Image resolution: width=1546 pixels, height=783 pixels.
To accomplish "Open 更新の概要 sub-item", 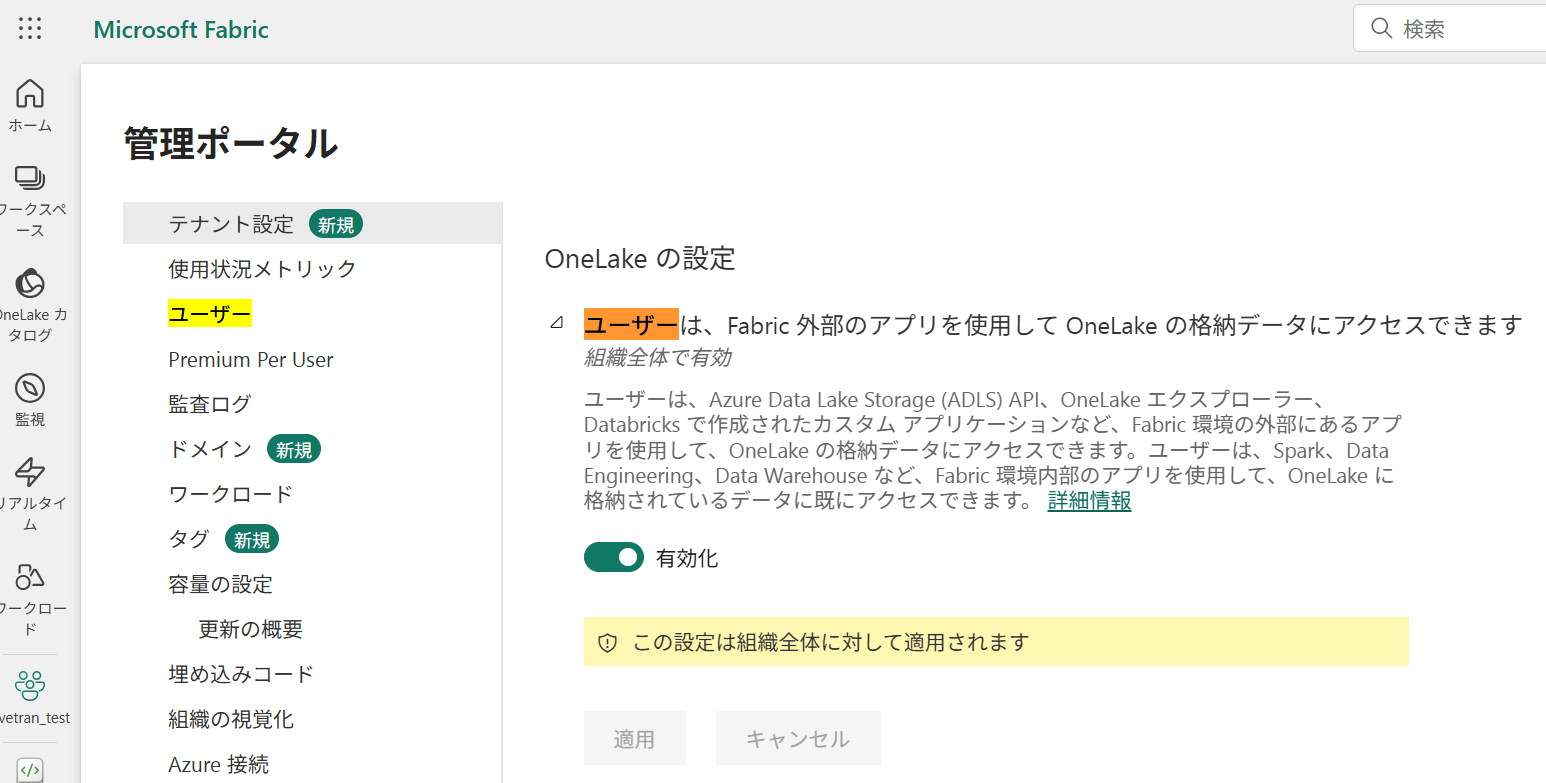I will tap(250, 629).
